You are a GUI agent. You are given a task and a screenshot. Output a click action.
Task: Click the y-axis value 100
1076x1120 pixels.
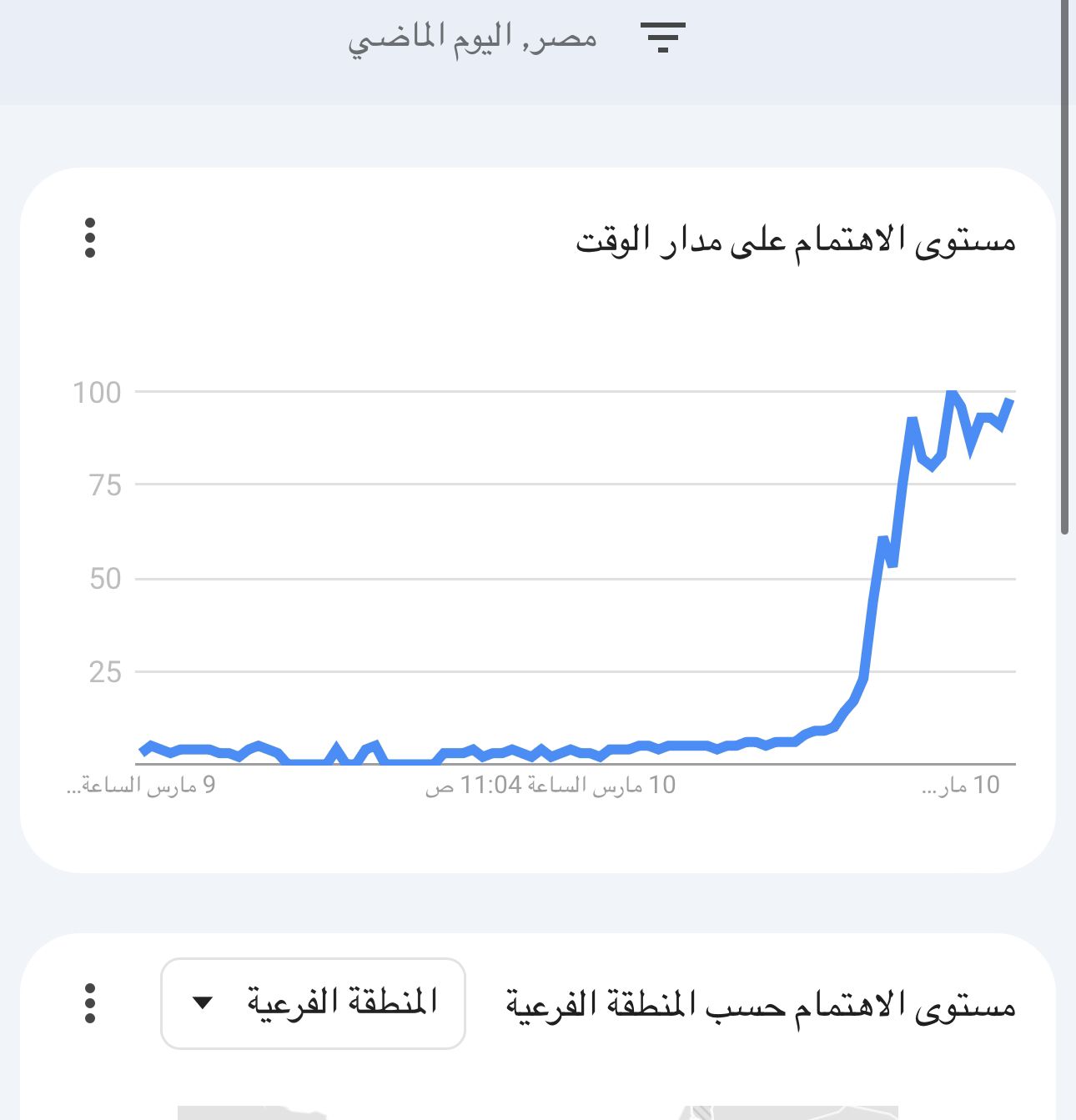[x=97, y=393]
